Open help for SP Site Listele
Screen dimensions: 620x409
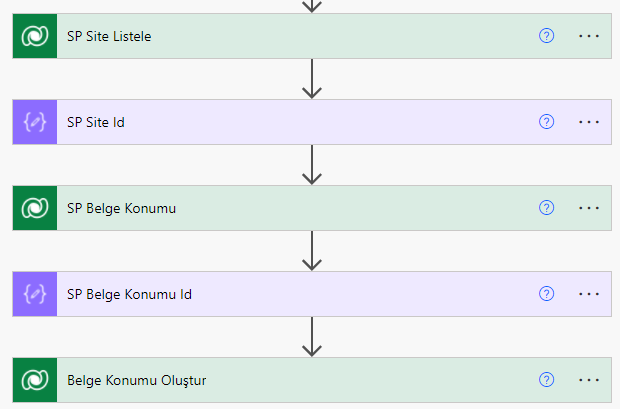[546, 36]
